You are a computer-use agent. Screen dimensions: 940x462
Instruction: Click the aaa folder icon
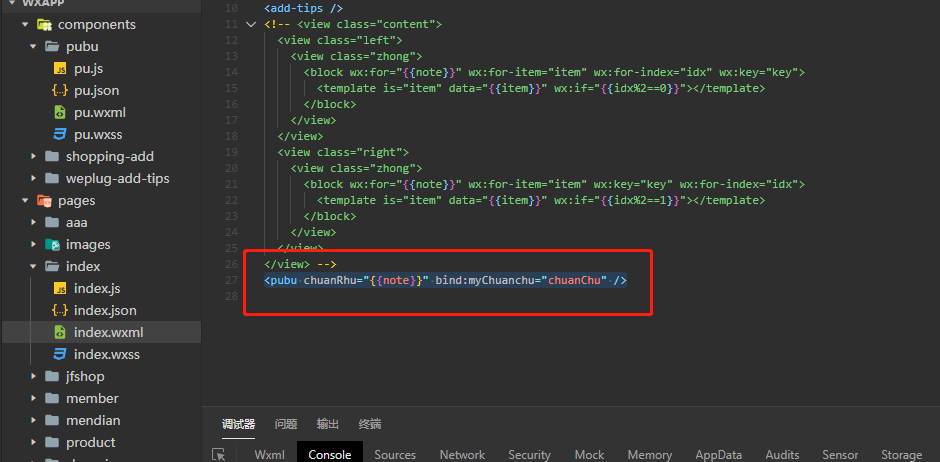pyautogui.click(x=52, y=222)
